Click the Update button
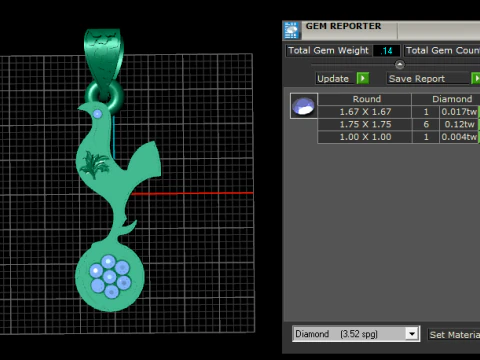 click(x=335, y=79)
